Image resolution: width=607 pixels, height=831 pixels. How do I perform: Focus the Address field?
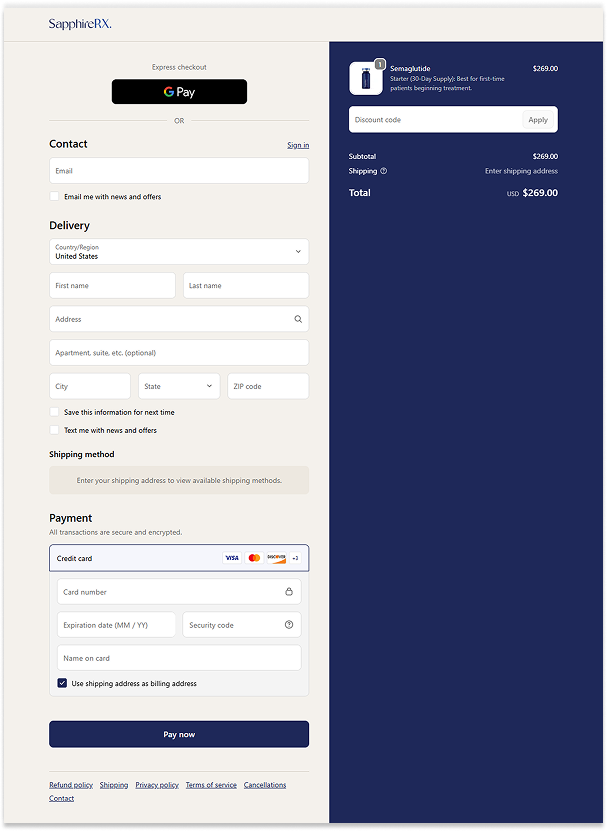click(x=179, y=319)
